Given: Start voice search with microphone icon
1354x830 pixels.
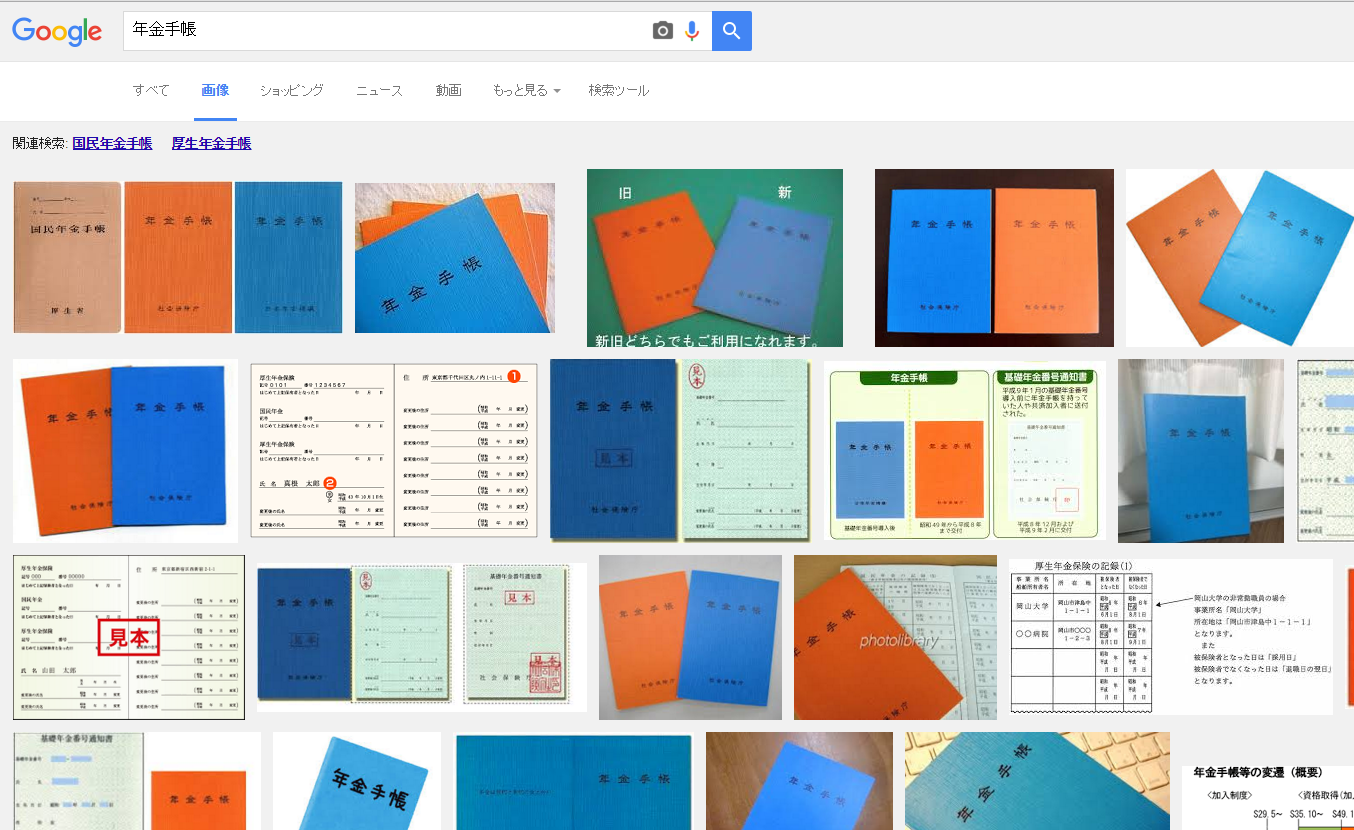Looking at the screenshot, I should [x=691, y=31].
